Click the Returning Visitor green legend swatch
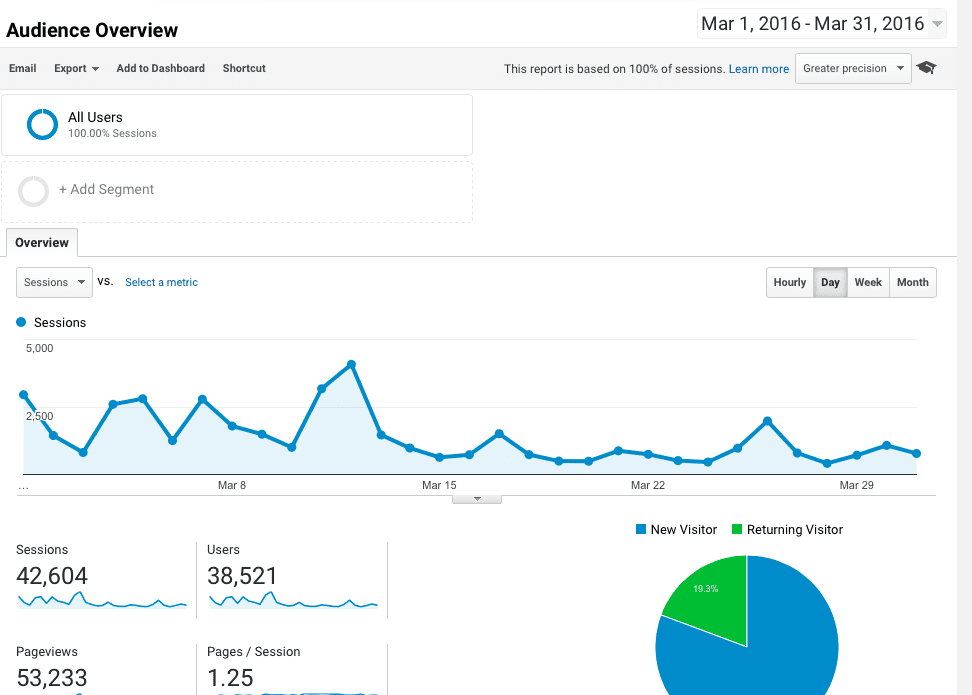The image size is (972, 695). [737, 529]
